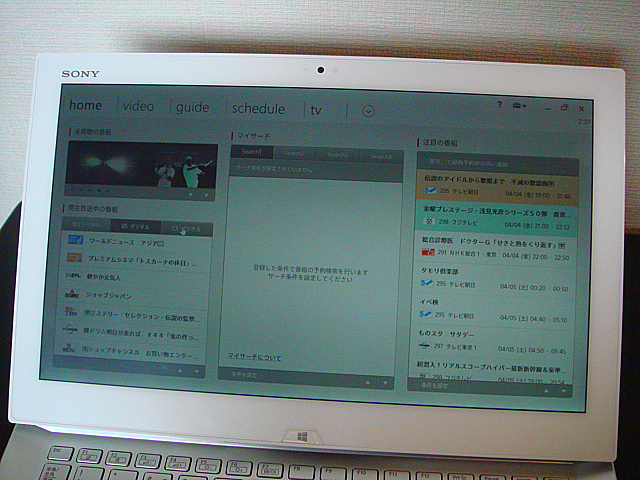Click the down arrow below マイサーチ panel

(x=385, y=384)
